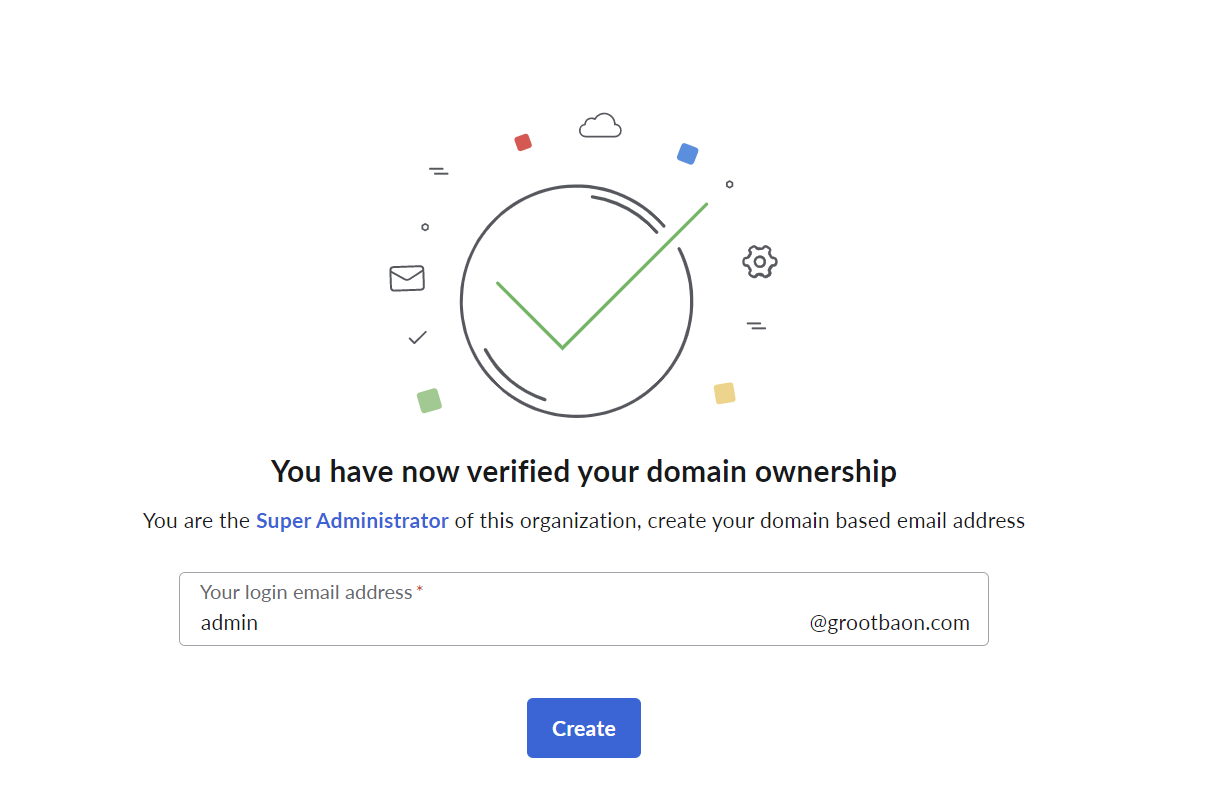
Task: Click the large green checkmark in the circle
Action: (x=602, y=276)
